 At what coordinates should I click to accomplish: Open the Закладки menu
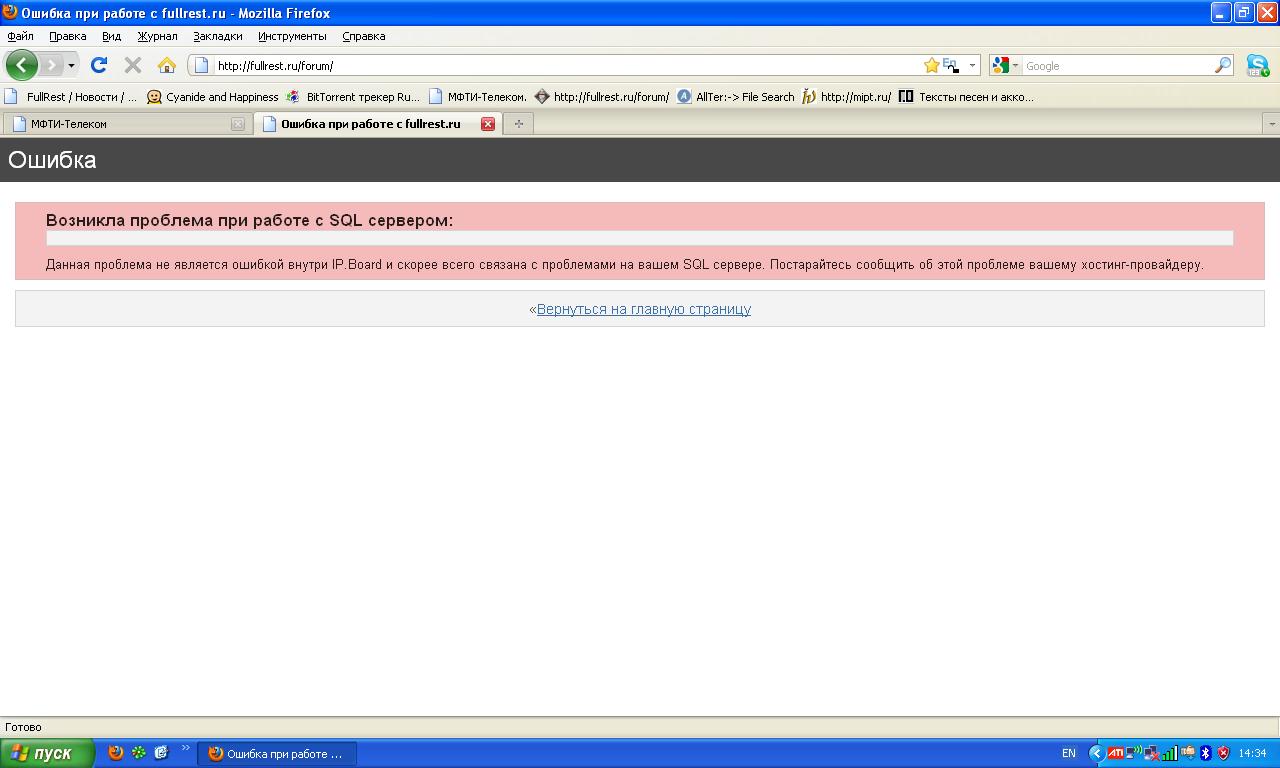(217, 36)
